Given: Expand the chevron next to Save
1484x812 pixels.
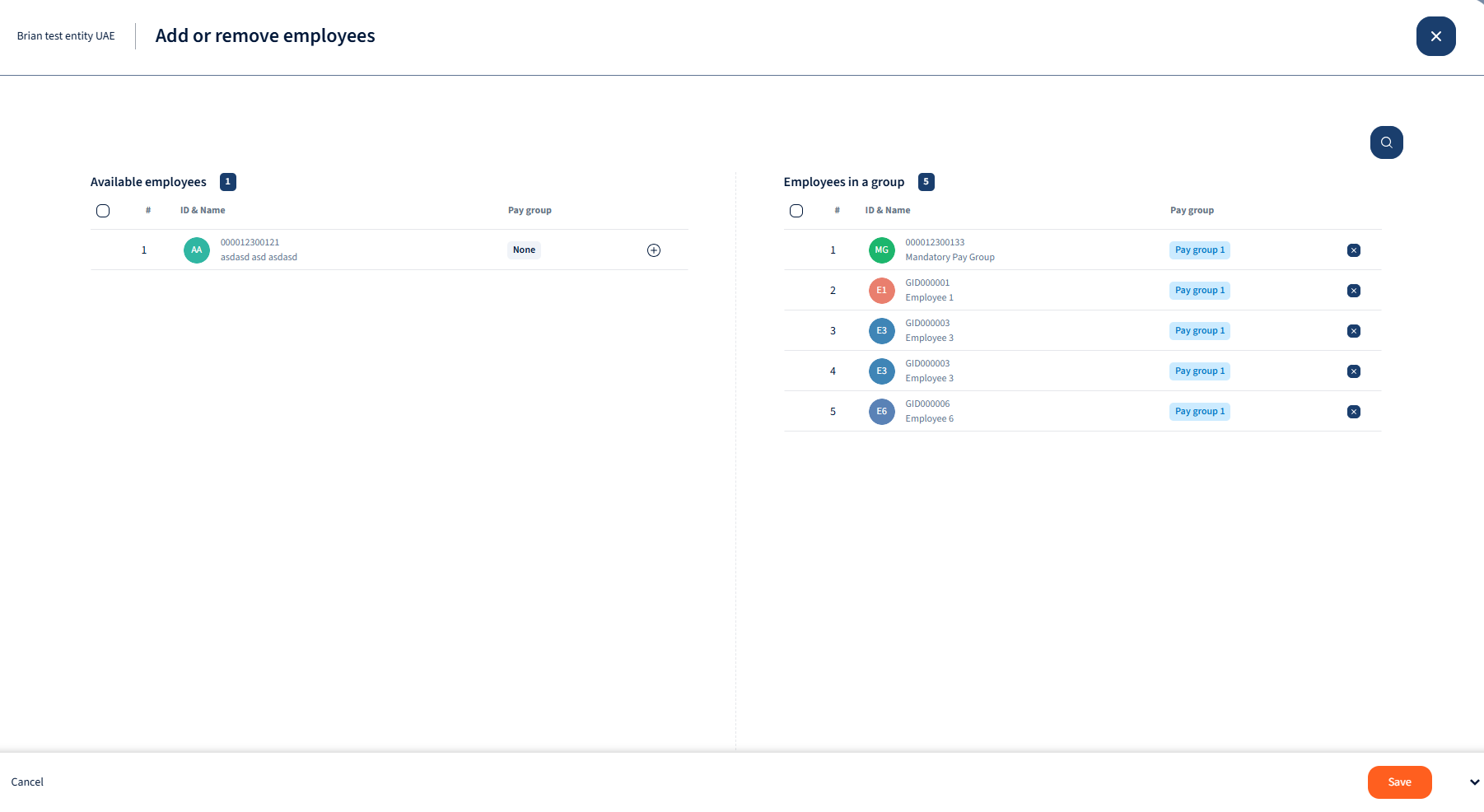Looking at the screenshot, I should (x=1474, y=782).
